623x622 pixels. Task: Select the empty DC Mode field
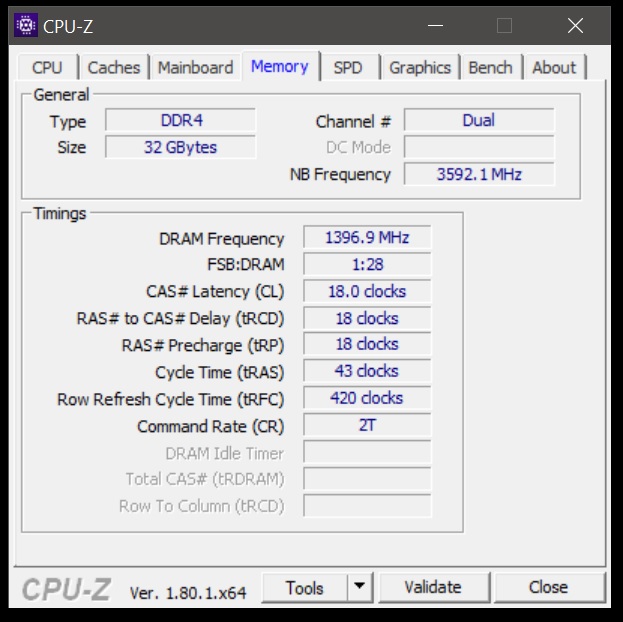click(x=479, y=147)
